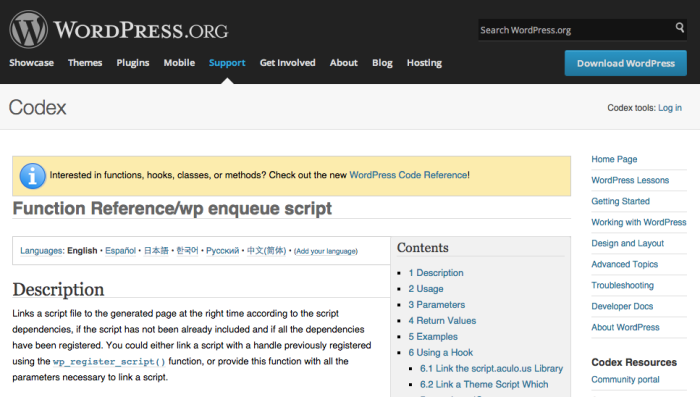The image size is (700, 397).
Task: Click the Log in link
Action: pyautogui.click(x=670, y=108)
